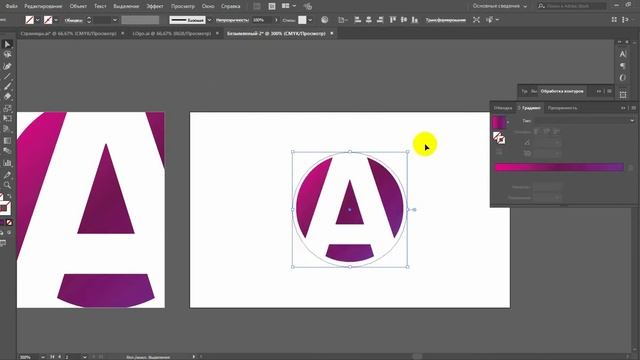Click the Recolor Artwork wheel icon
This screenshot has width=640, height=360.
tap(324, 20)
